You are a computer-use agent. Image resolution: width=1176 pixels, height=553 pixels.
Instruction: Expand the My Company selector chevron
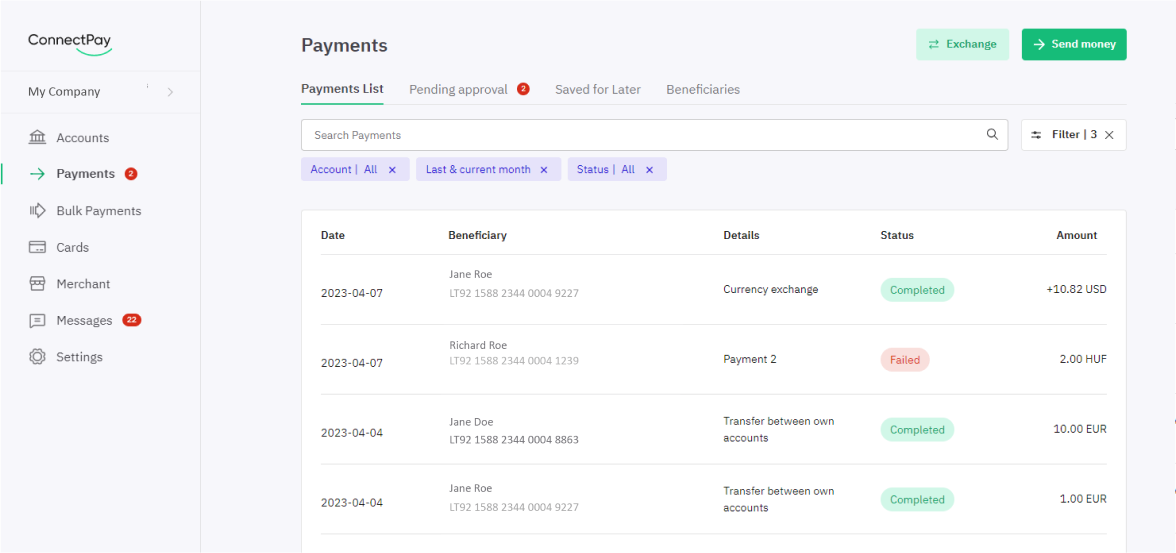point(170,92)
